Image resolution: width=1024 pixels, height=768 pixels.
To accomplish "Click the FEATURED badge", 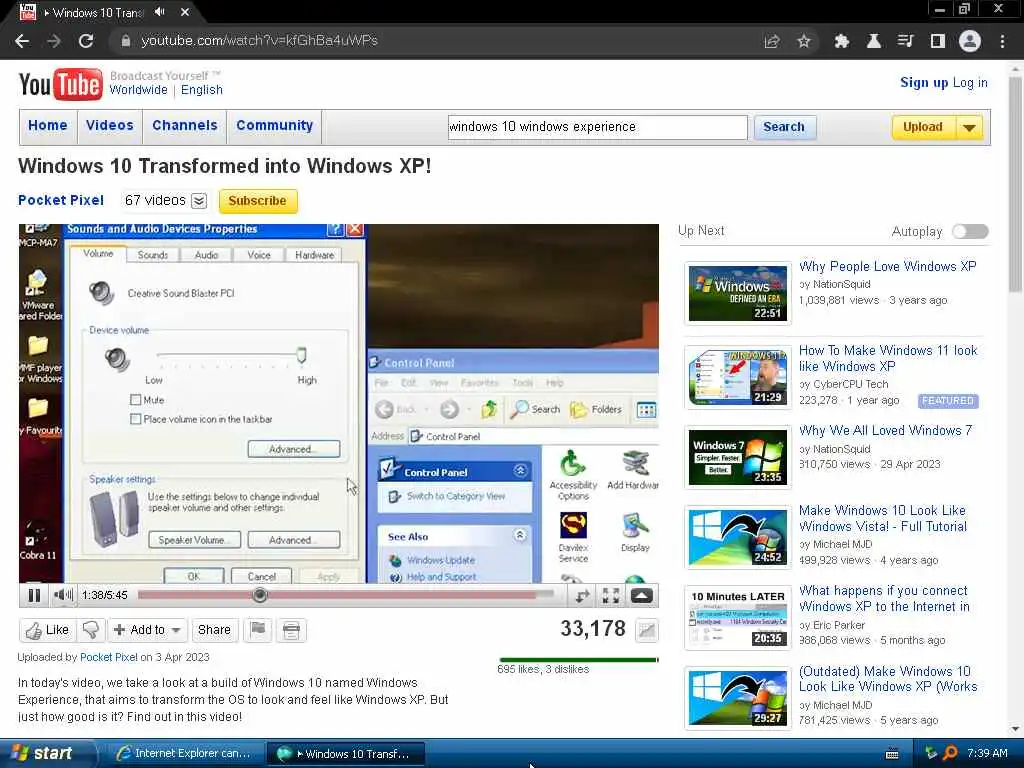I will [x=948, y=401].
